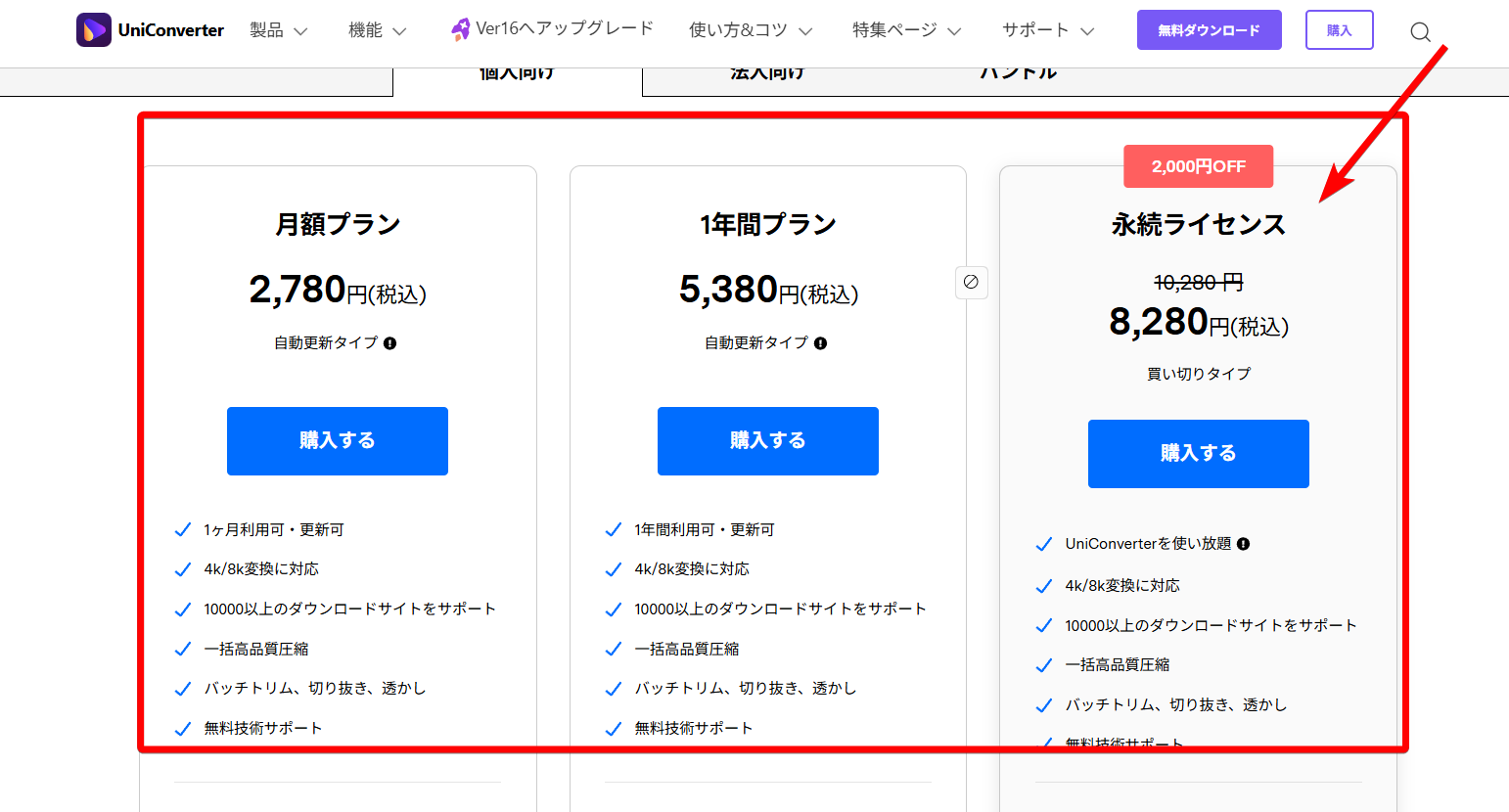Expand the 使い方&コツ dropdown
Screen dimensions: 1509x812
[x=751, y=30]
